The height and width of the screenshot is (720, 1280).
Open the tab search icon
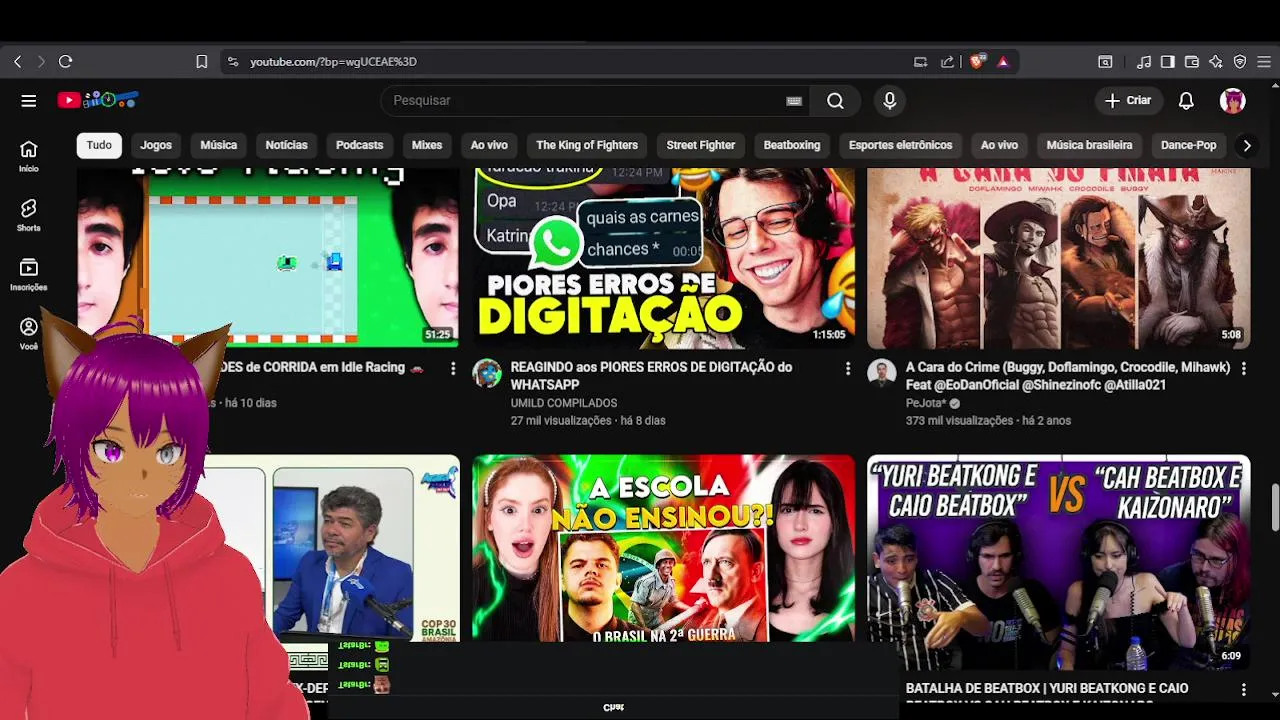(x=1105, y=62)
